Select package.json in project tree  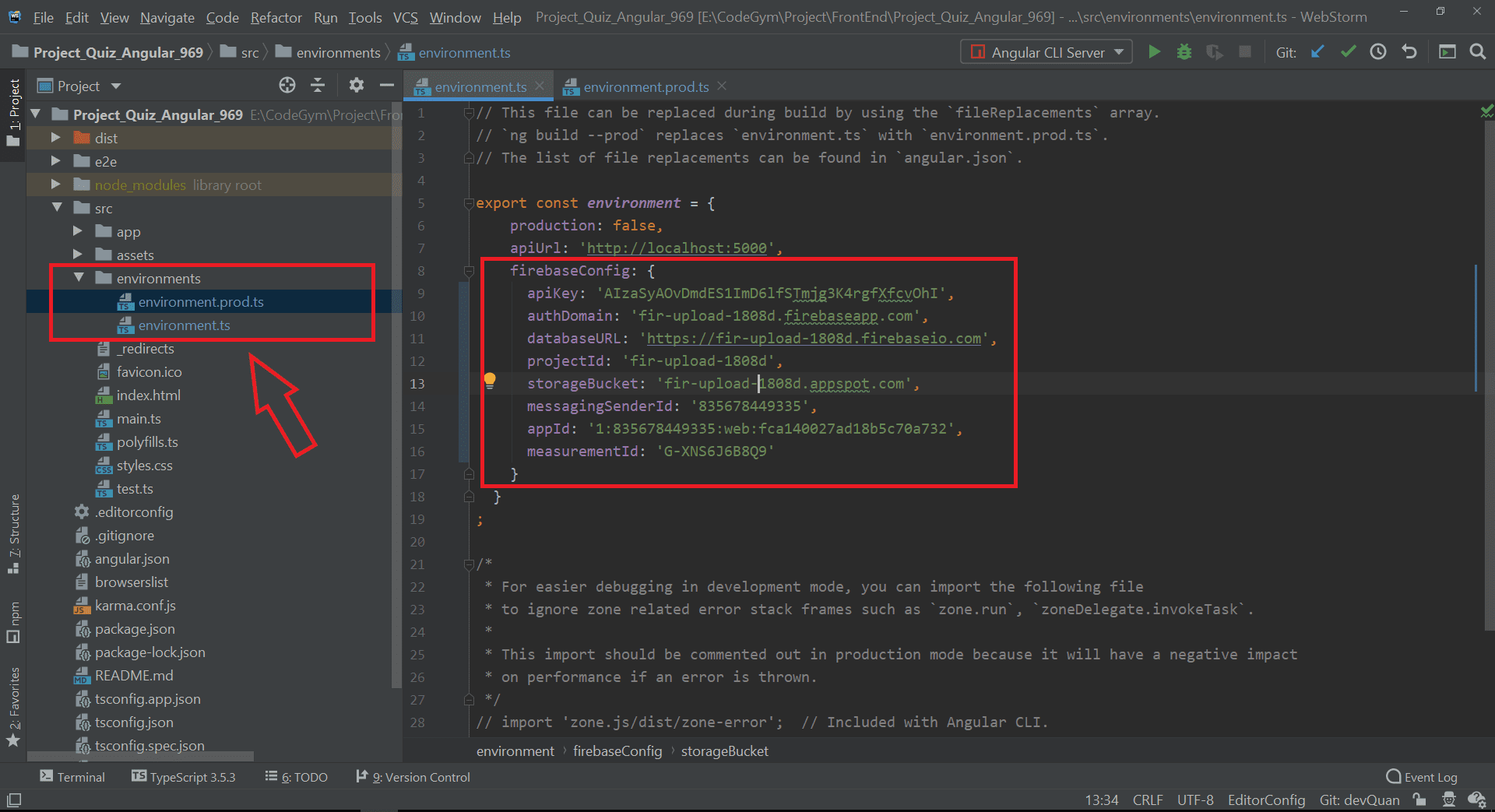pyautogui.click(x=135, y=629)
